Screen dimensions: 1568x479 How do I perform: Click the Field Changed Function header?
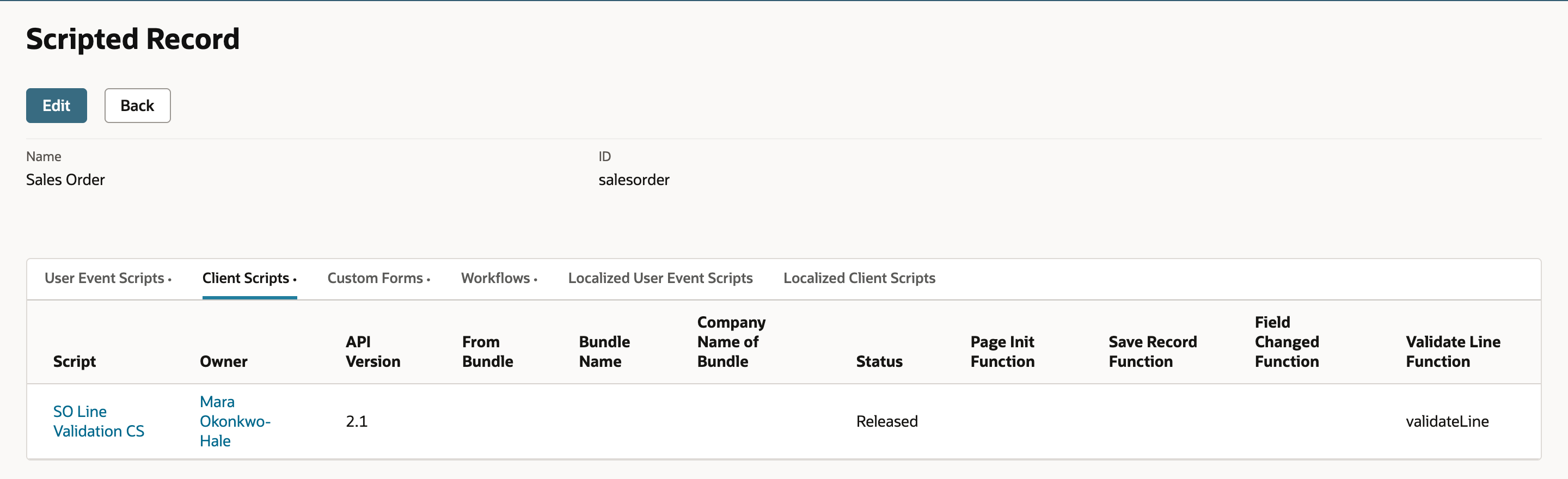pos(1287,342)
